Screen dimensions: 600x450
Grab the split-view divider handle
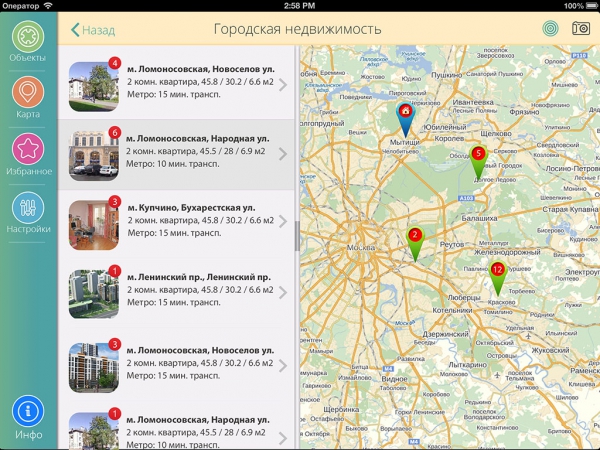(297, 236)
